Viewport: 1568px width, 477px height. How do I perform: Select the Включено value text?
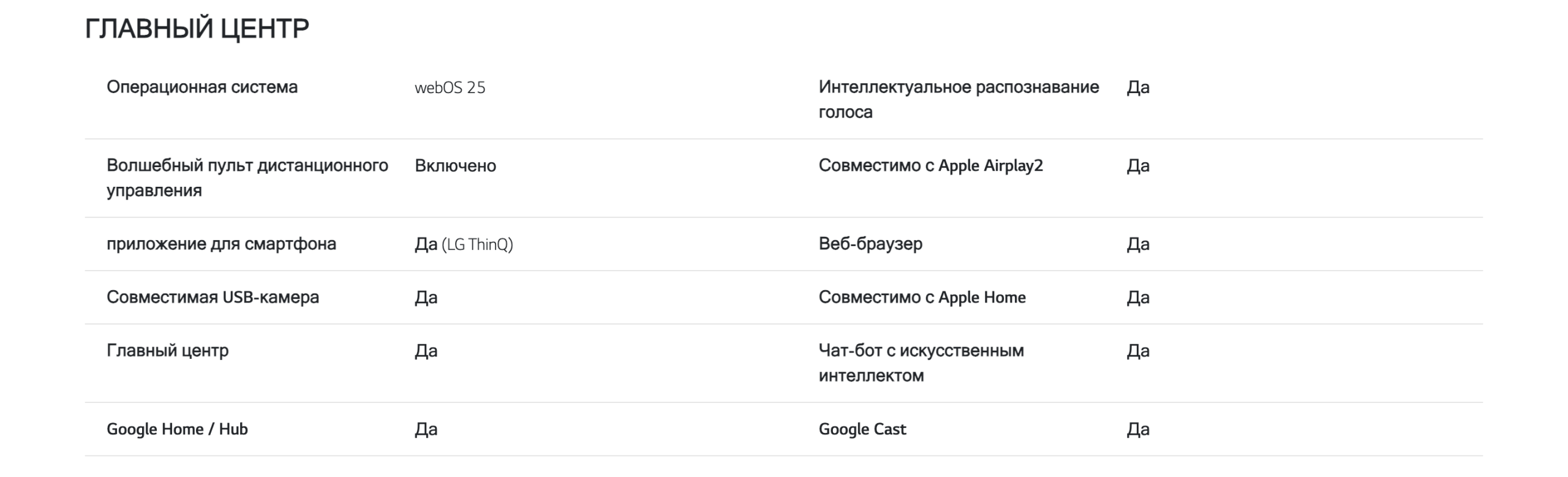[x=455, y=165]
